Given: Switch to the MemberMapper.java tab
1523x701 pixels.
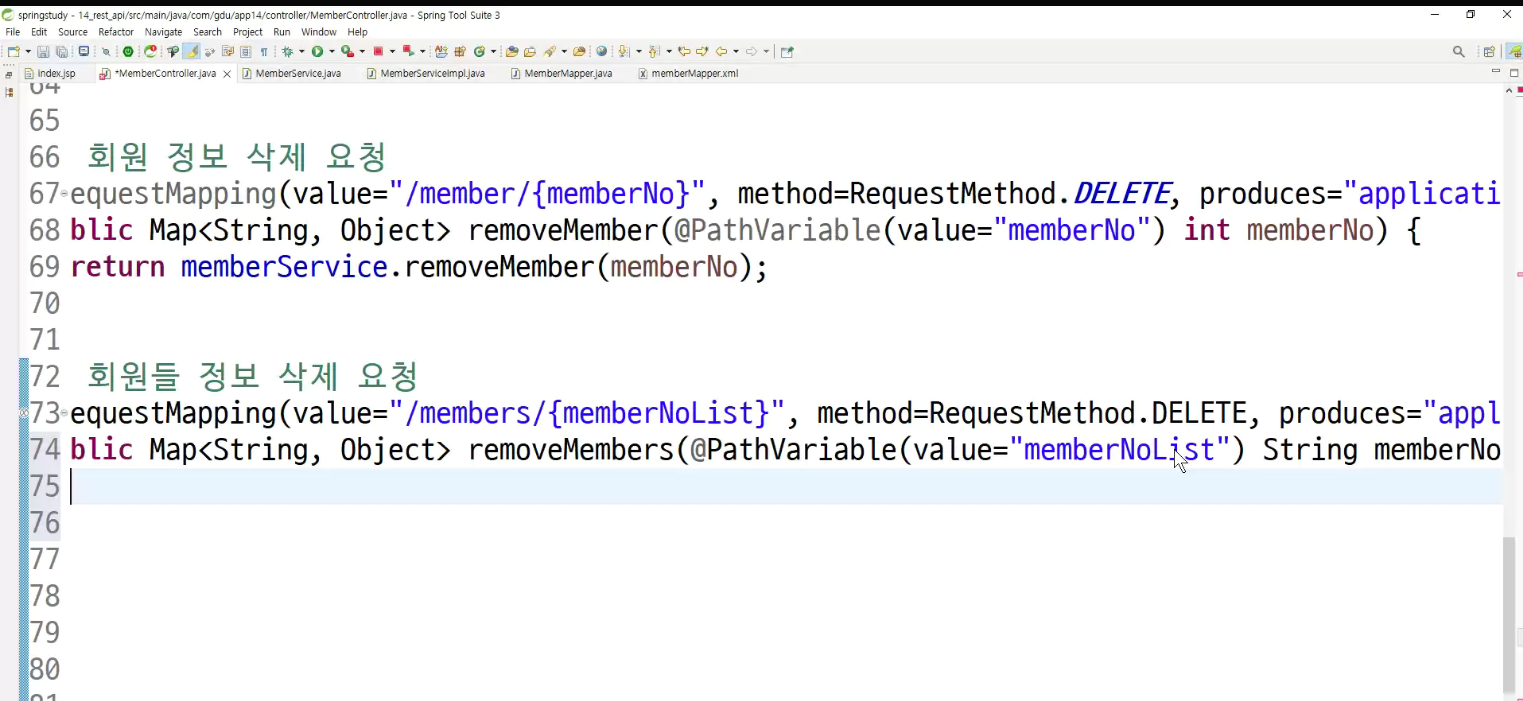Looking at the screenshot, I should [x=568, y=73].
